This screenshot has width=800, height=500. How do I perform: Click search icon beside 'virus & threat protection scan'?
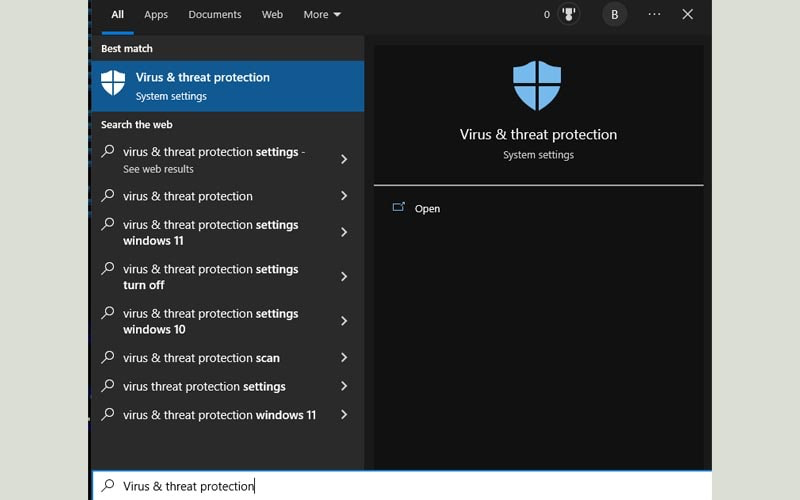click(108, 357)
